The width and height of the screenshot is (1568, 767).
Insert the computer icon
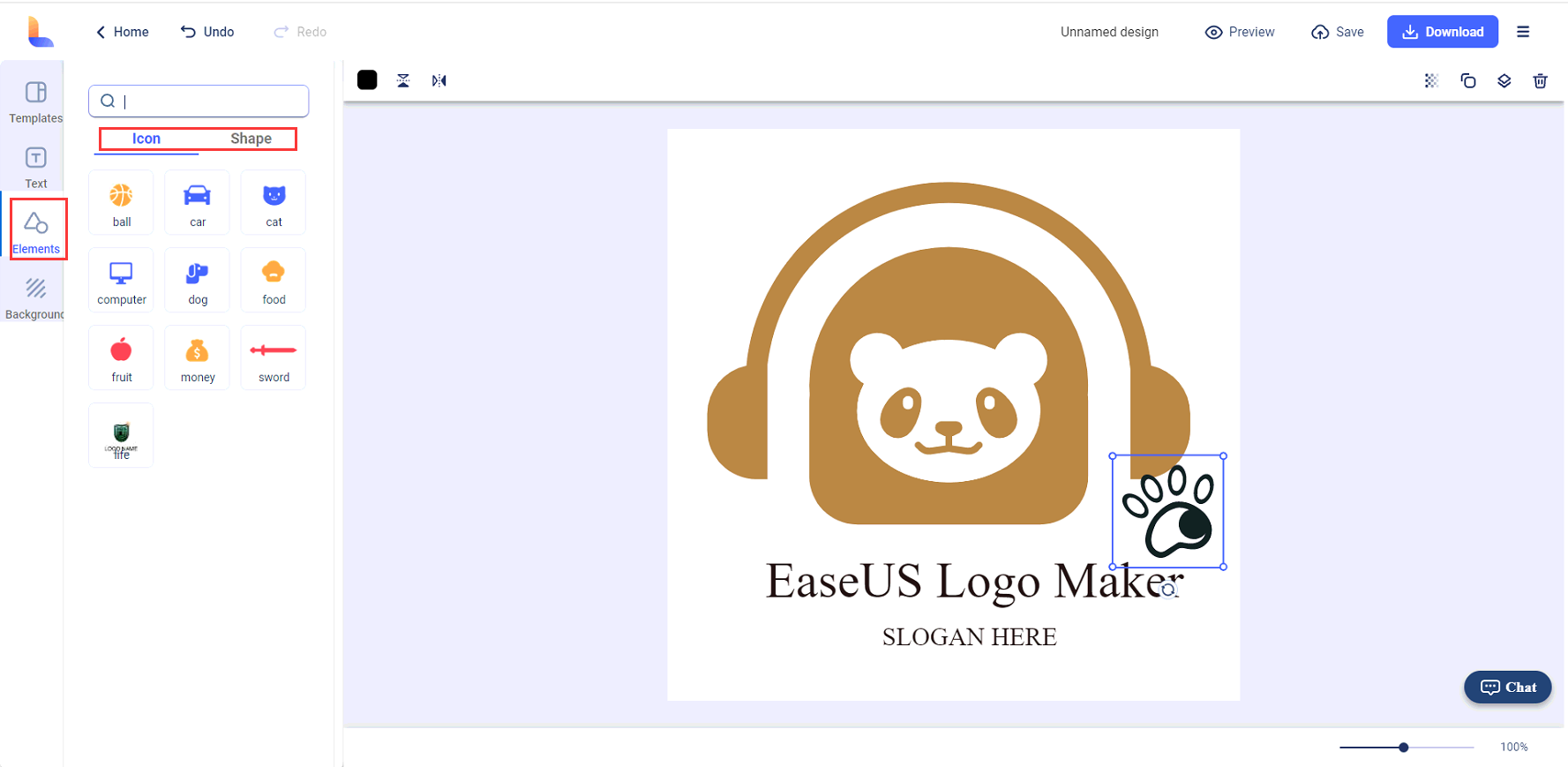(122, 281)
